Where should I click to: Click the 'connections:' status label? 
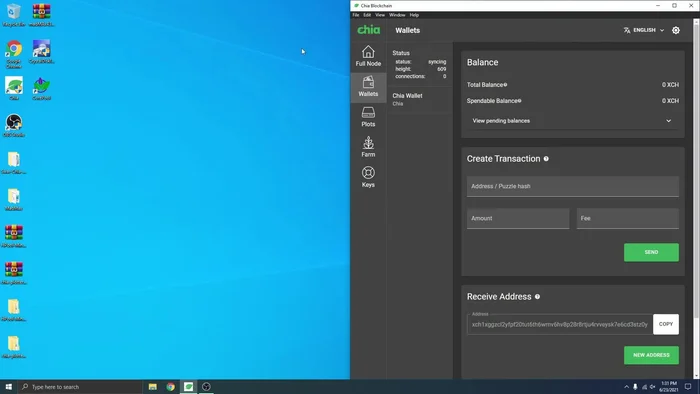coord(410,76)
